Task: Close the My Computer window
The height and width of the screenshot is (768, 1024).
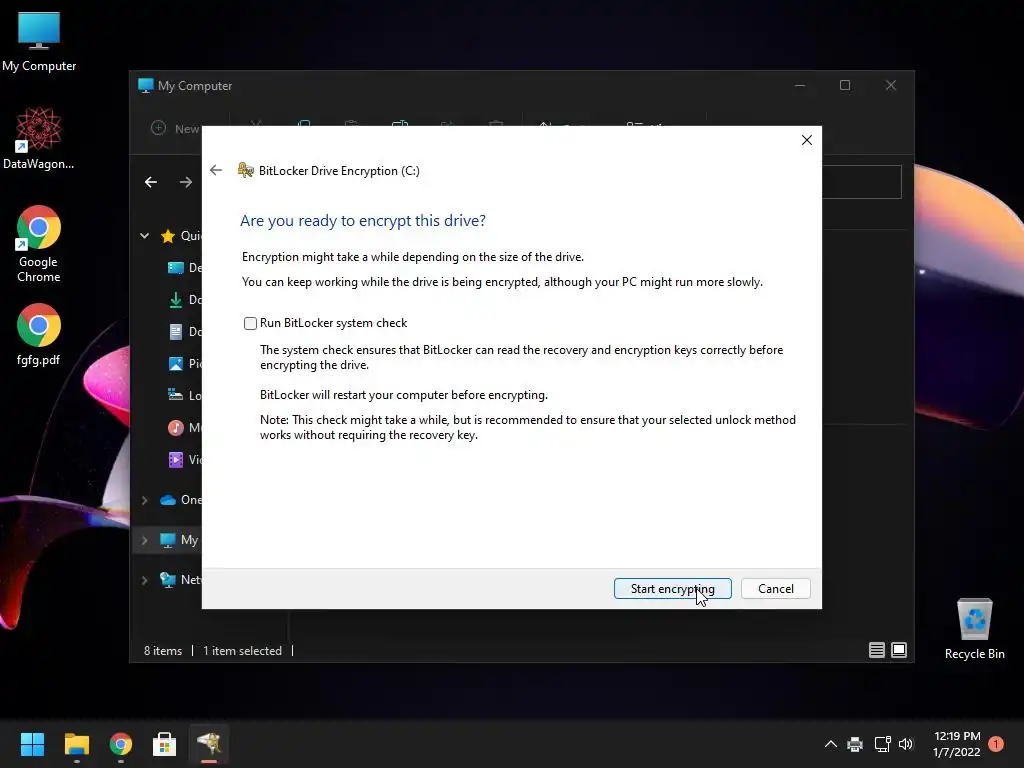Action: (890, 86)
